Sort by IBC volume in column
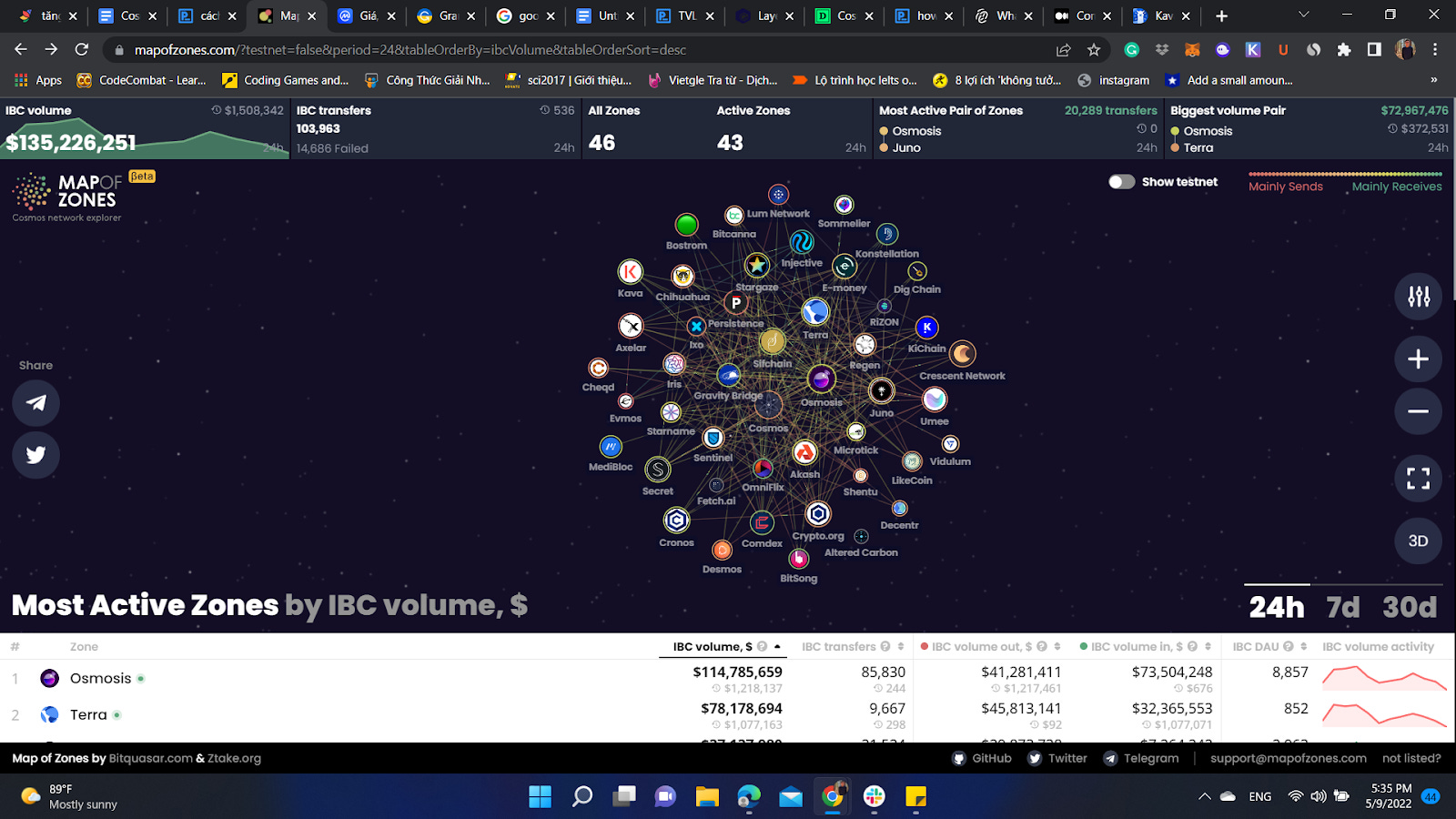The width and height of the screenshot is (1456, 819). 1145,647
